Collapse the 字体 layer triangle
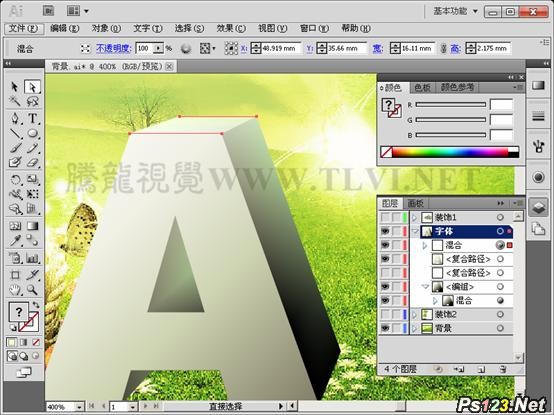 tap(416, 231)
